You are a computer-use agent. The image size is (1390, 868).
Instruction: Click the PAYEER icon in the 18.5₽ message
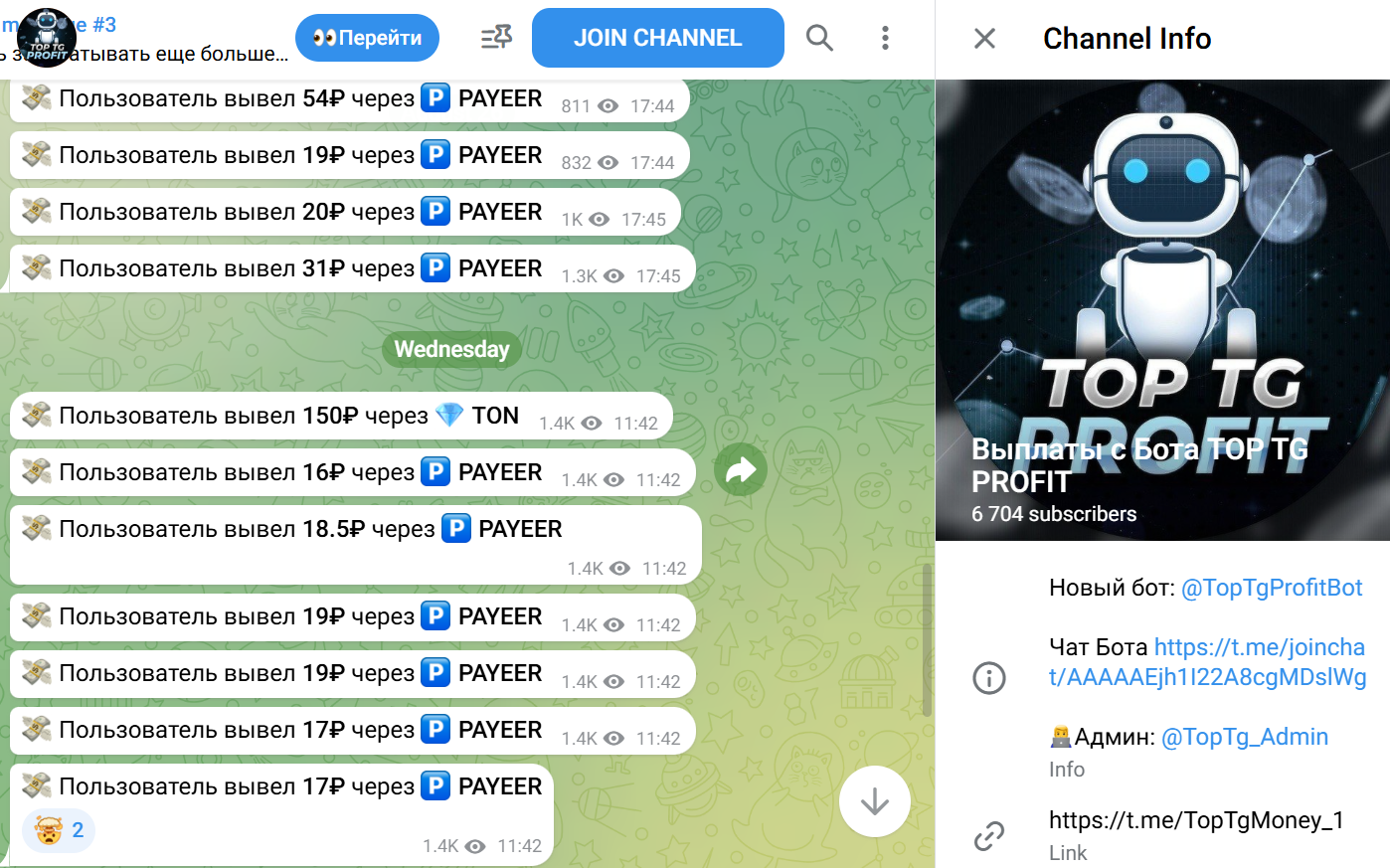(456, 529)
